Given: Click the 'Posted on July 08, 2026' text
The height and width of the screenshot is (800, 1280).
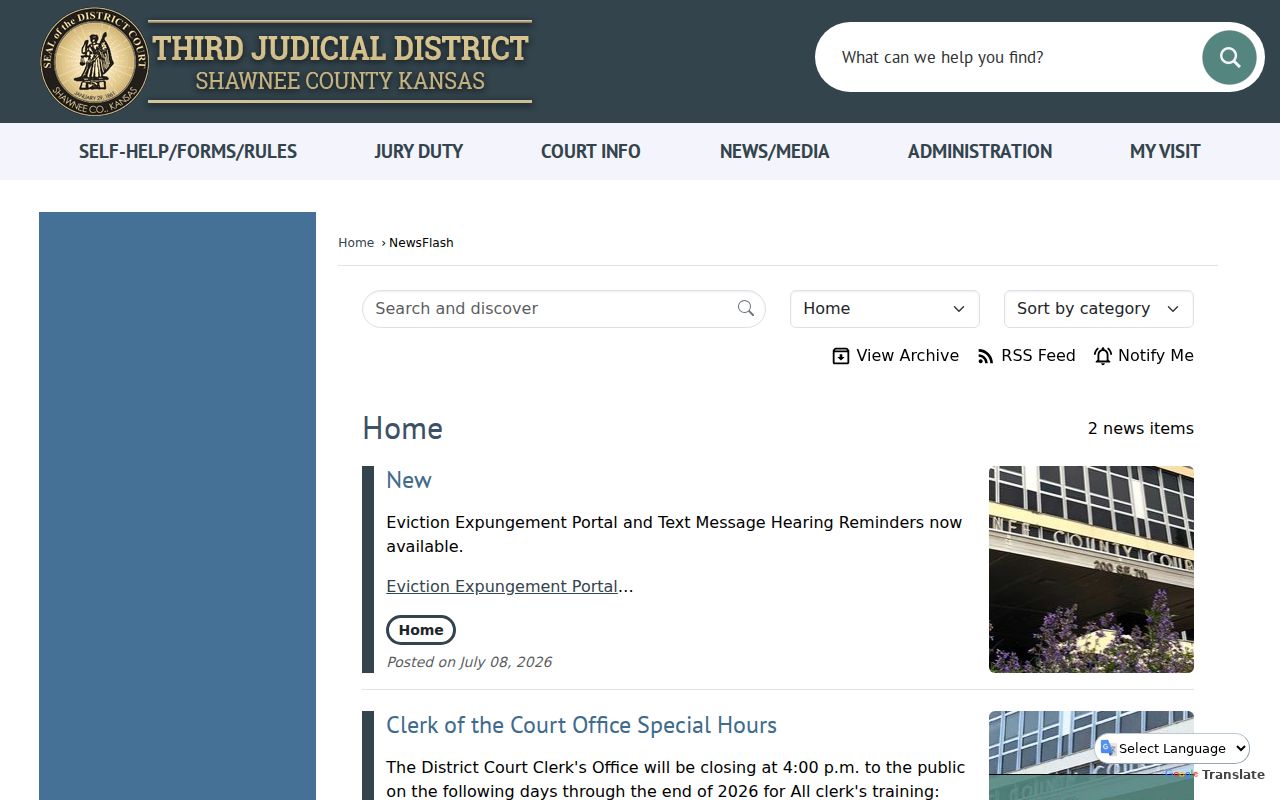Looking at the screenshot, I should 469,662.
